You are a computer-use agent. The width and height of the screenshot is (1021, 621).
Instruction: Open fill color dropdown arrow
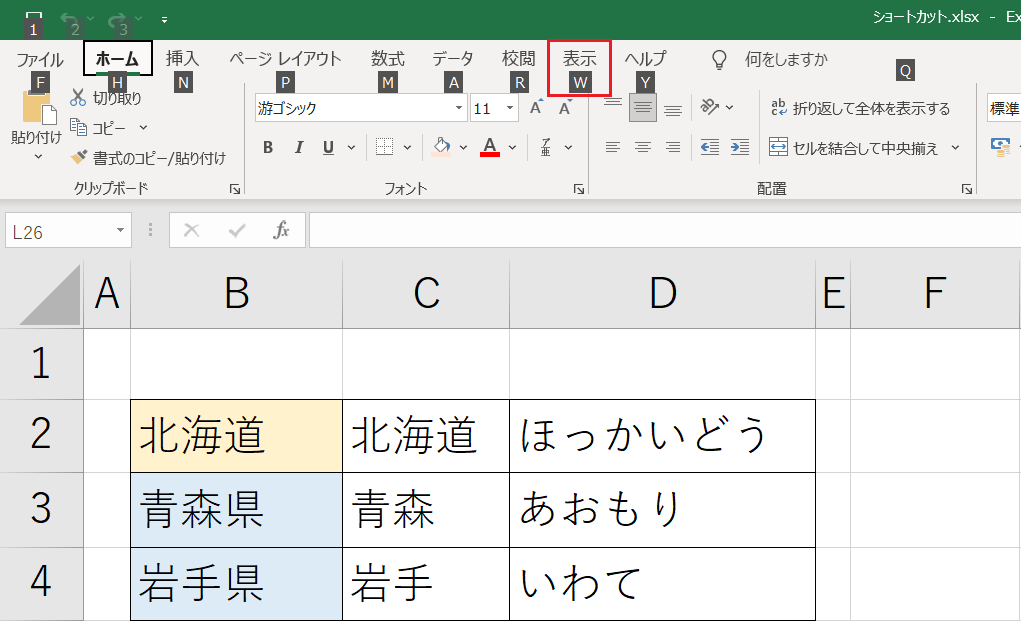(463, 148)
